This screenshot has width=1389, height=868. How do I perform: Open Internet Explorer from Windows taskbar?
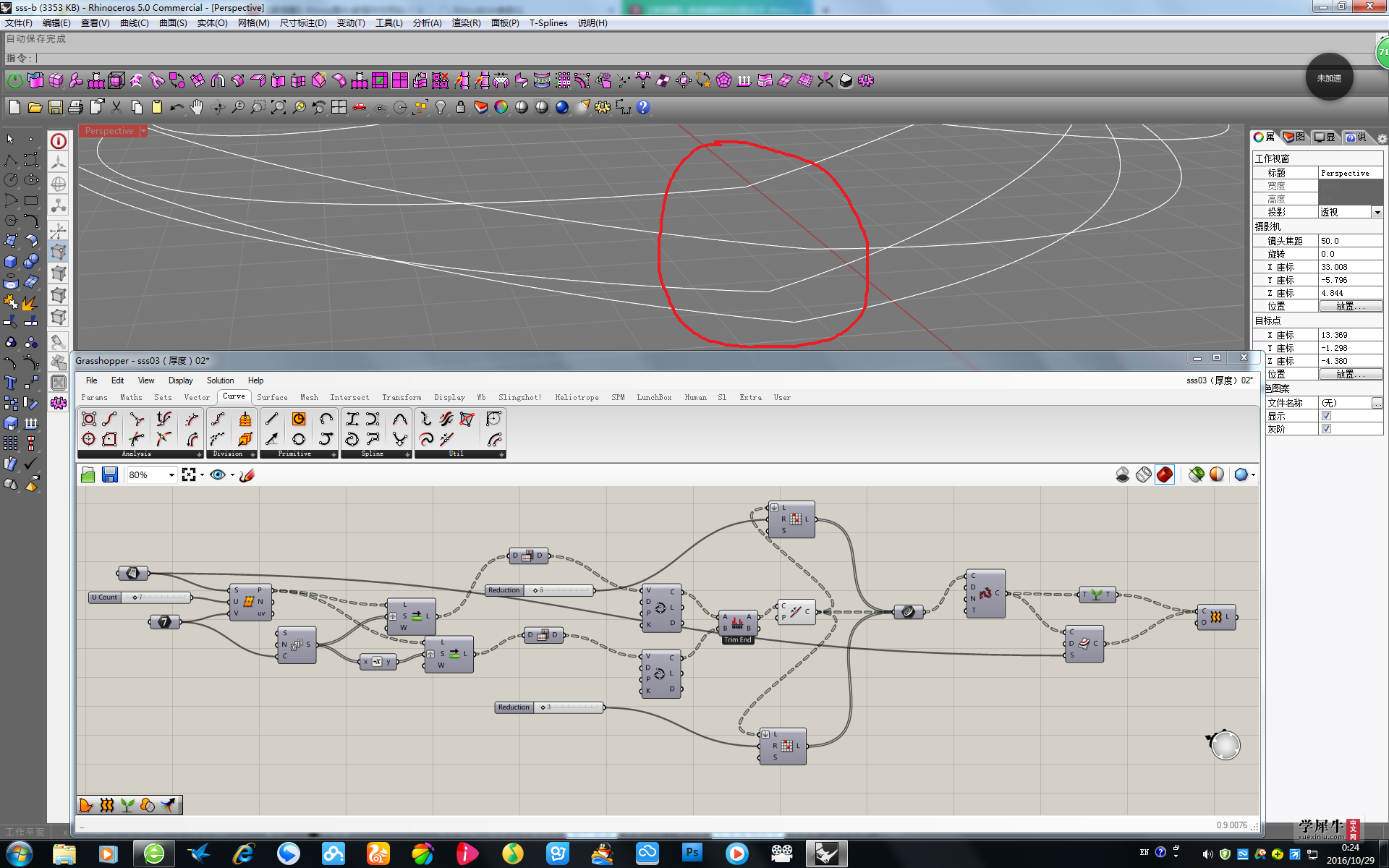coord(244,854)
